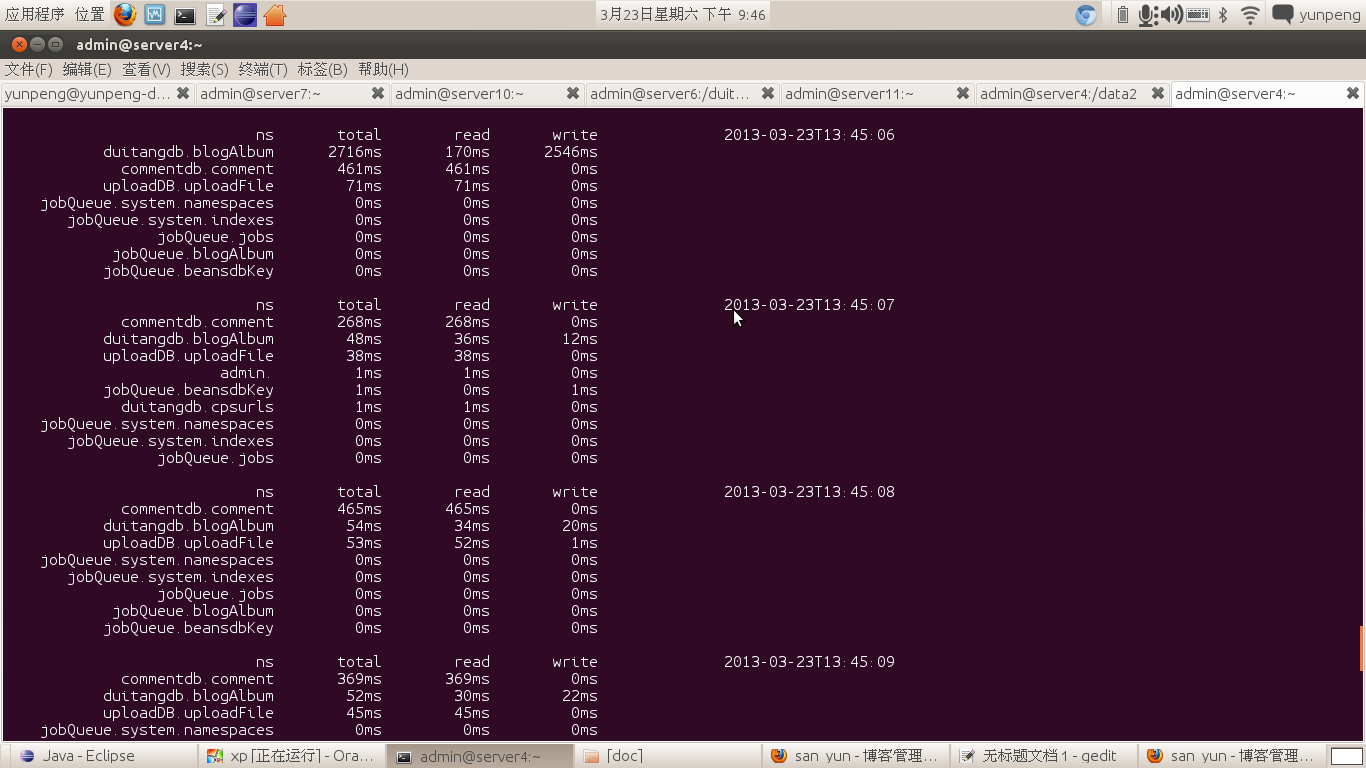This screenshot has height=768, width=1366.
Task: Maximize the admin@server4:~ terminal window
Action: pos(56,44)
